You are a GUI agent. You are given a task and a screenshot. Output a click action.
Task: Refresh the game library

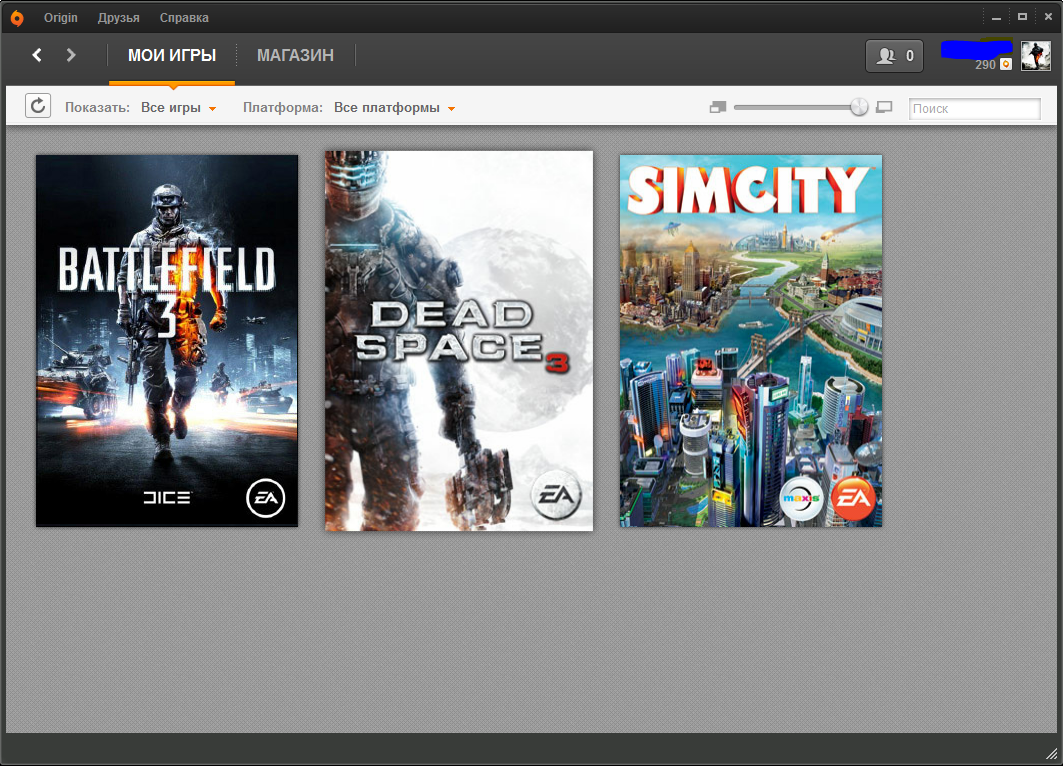click(x=38, y=106)
